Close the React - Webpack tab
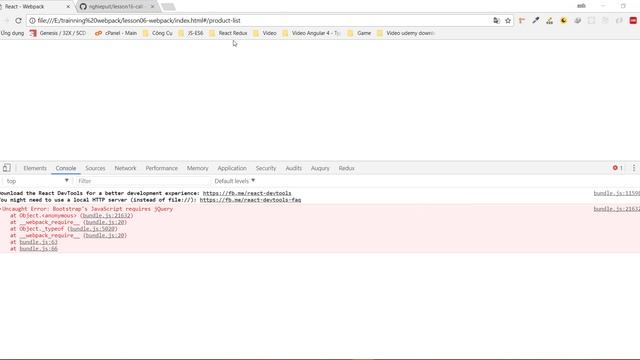 tap(68, 7)
